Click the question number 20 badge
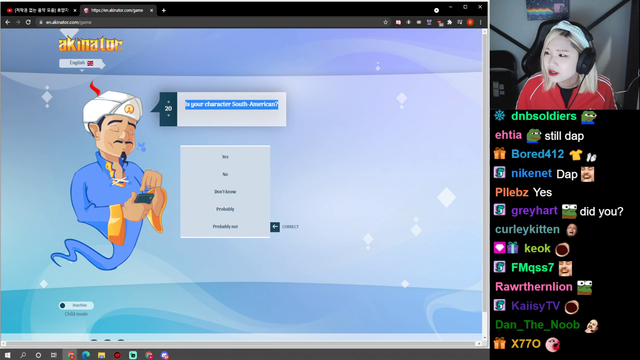The height and width of the screenshot is (360, 640). (168, 109)
